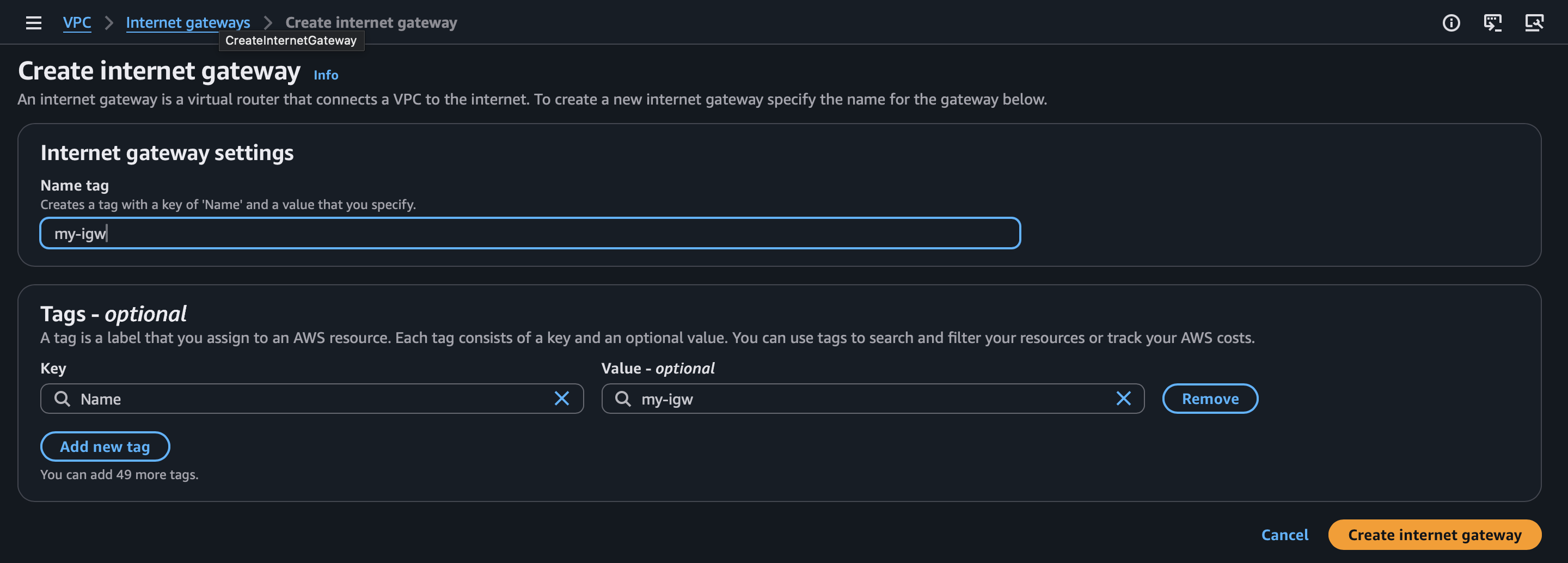Clear the Value field with X

(x=1123, y=399)
